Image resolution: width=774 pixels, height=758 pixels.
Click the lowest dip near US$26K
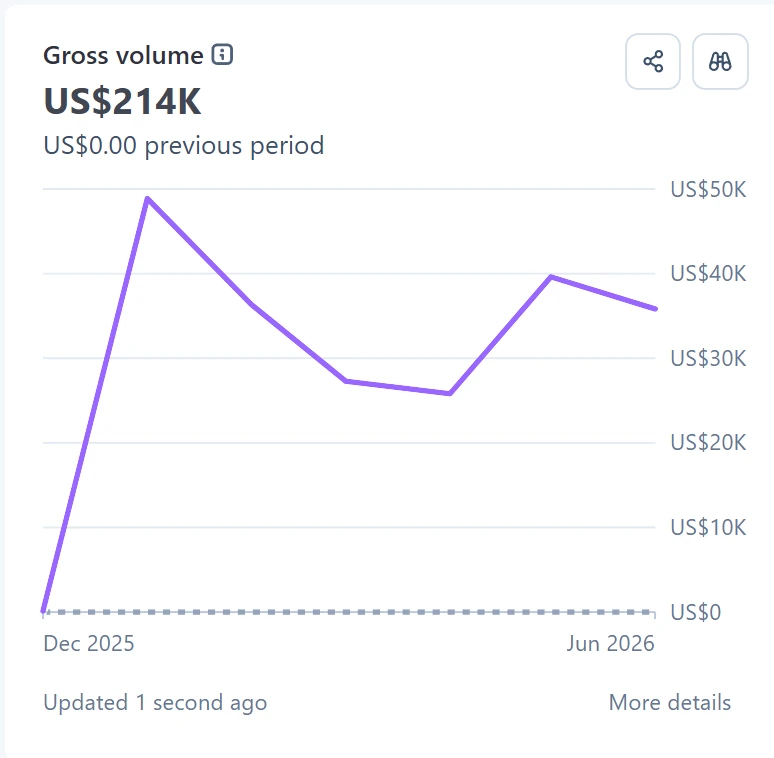450,393
